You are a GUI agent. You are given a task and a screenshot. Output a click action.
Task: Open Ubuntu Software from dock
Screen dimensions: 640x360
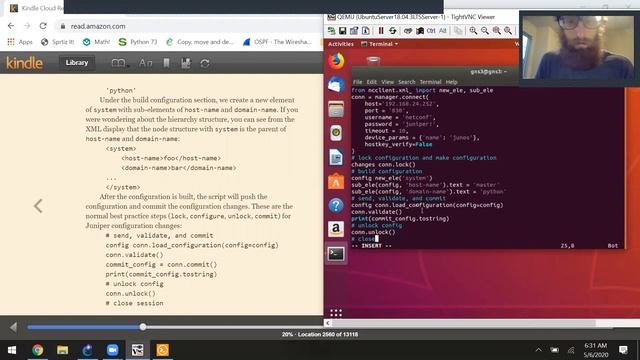pyautogui.click(x=336, y=181)
